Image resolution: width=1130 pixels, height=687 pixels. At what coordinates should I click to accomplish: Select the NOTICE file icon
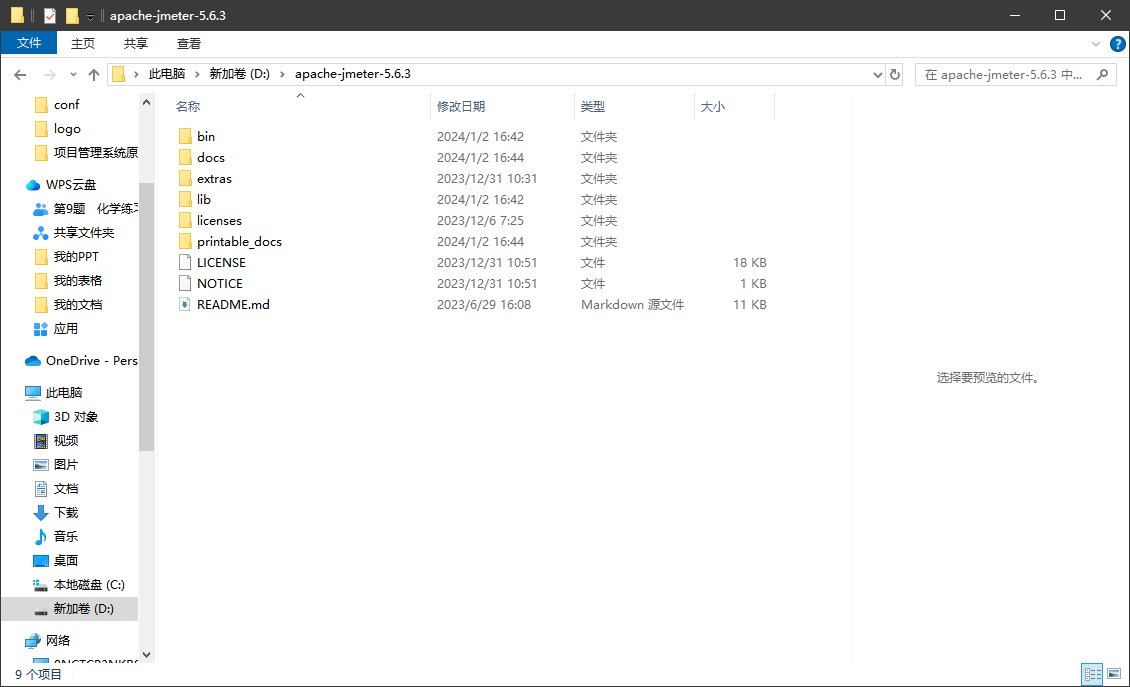tap(185, 283)
